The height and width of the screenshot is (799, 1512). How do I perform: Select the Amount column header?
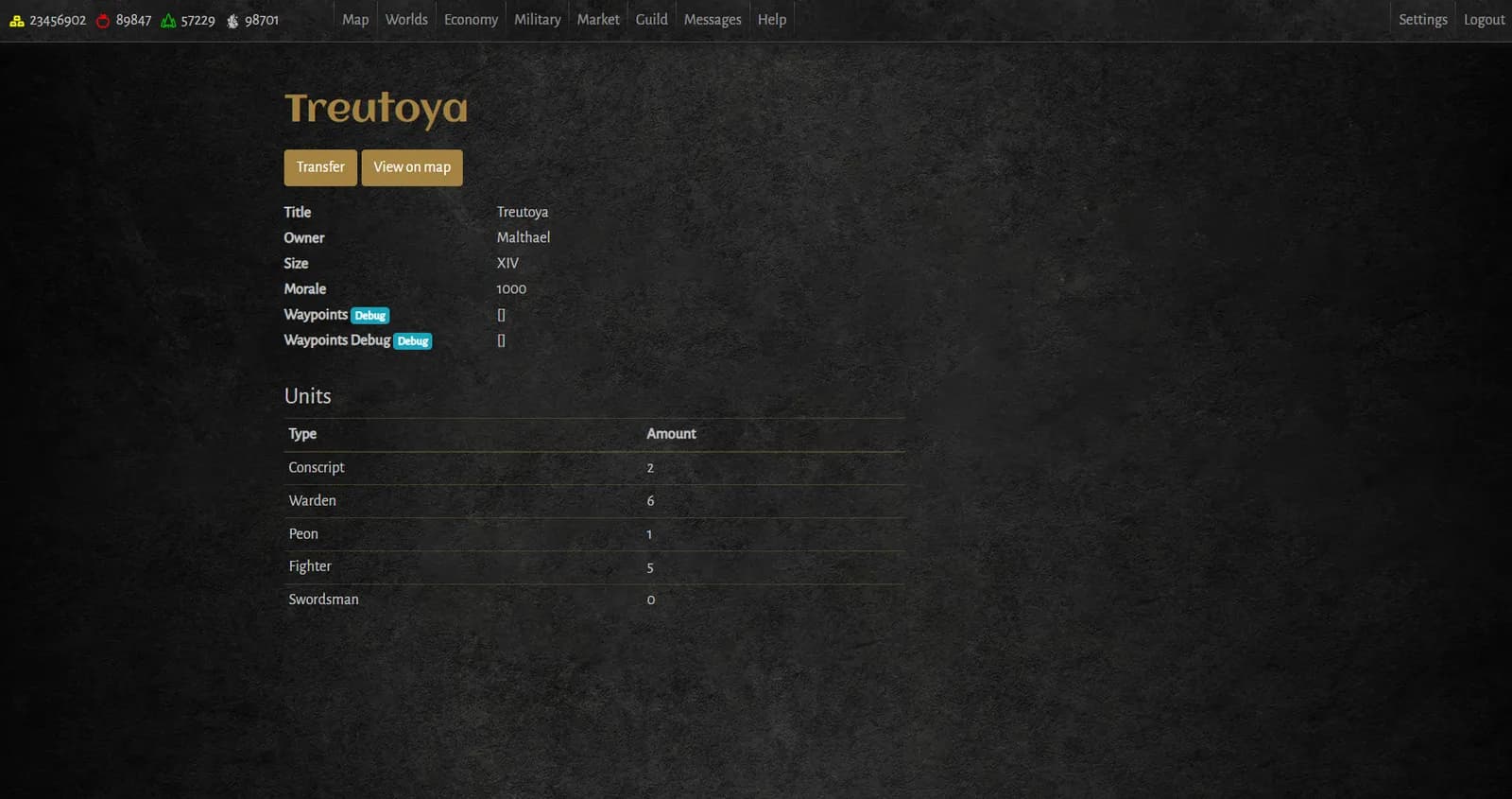671,434
